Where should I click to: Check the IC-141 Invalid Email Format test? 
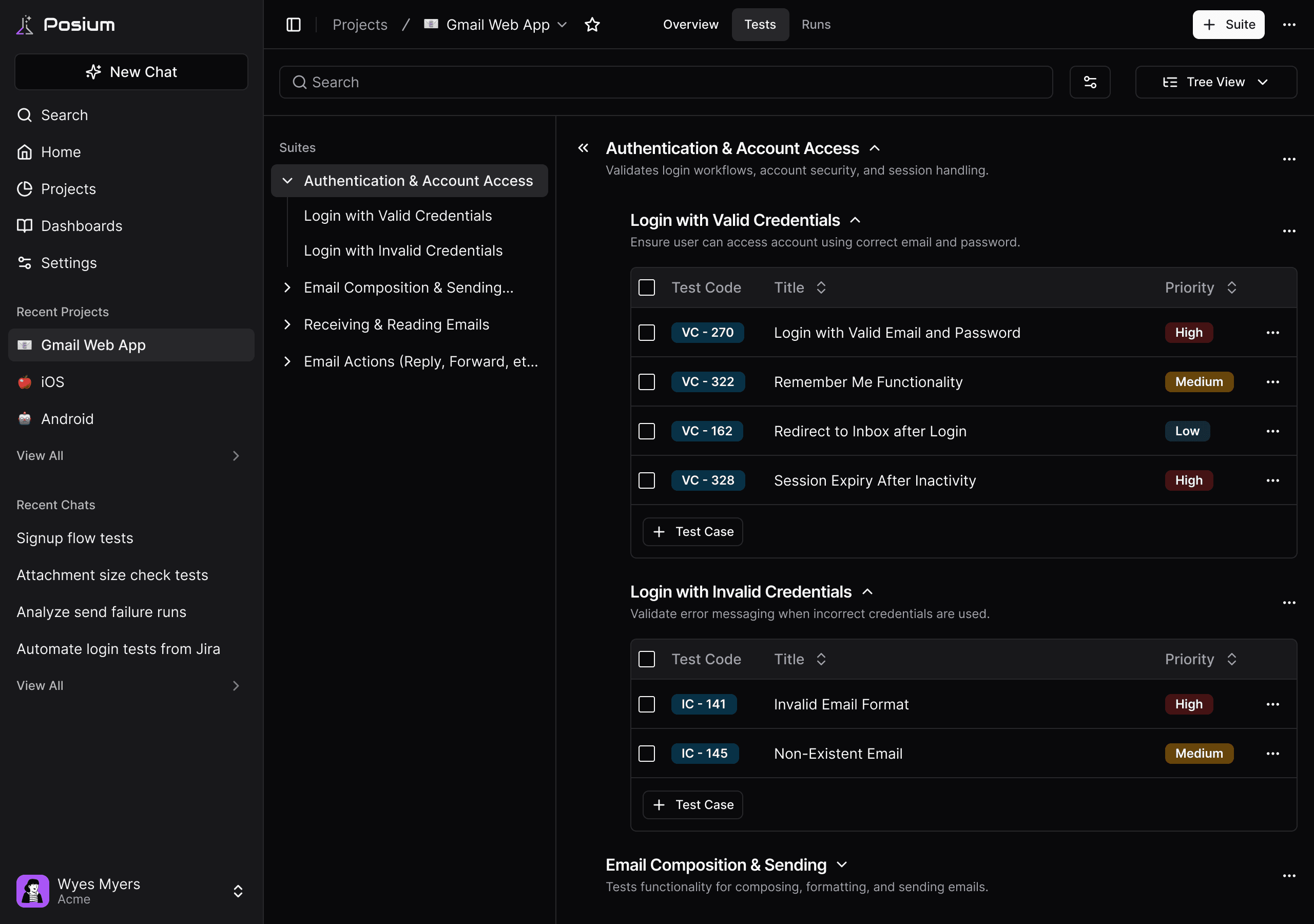click(647, 704)
